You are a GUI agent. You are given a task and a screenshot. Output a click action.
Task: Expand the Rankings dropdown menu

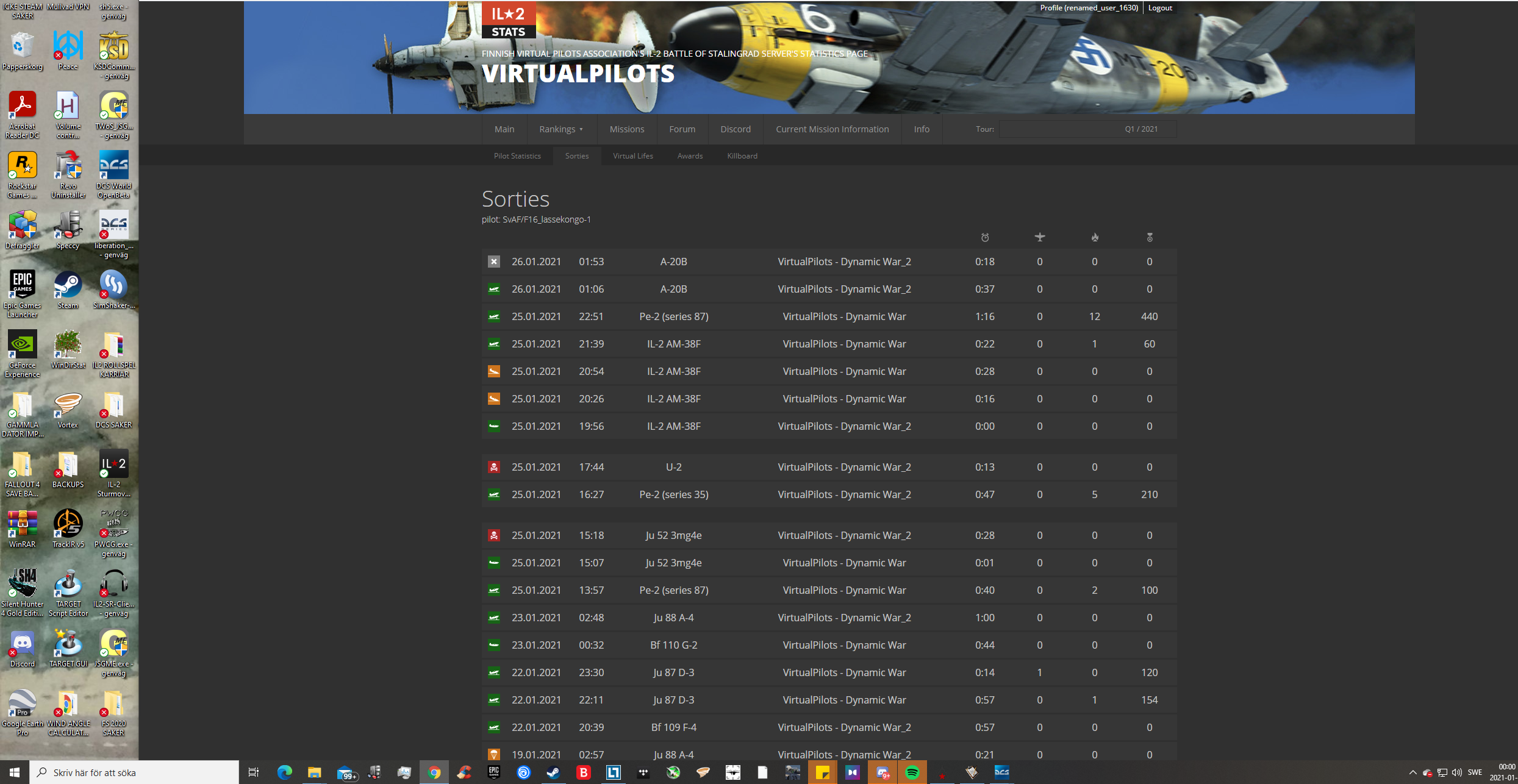561,129
